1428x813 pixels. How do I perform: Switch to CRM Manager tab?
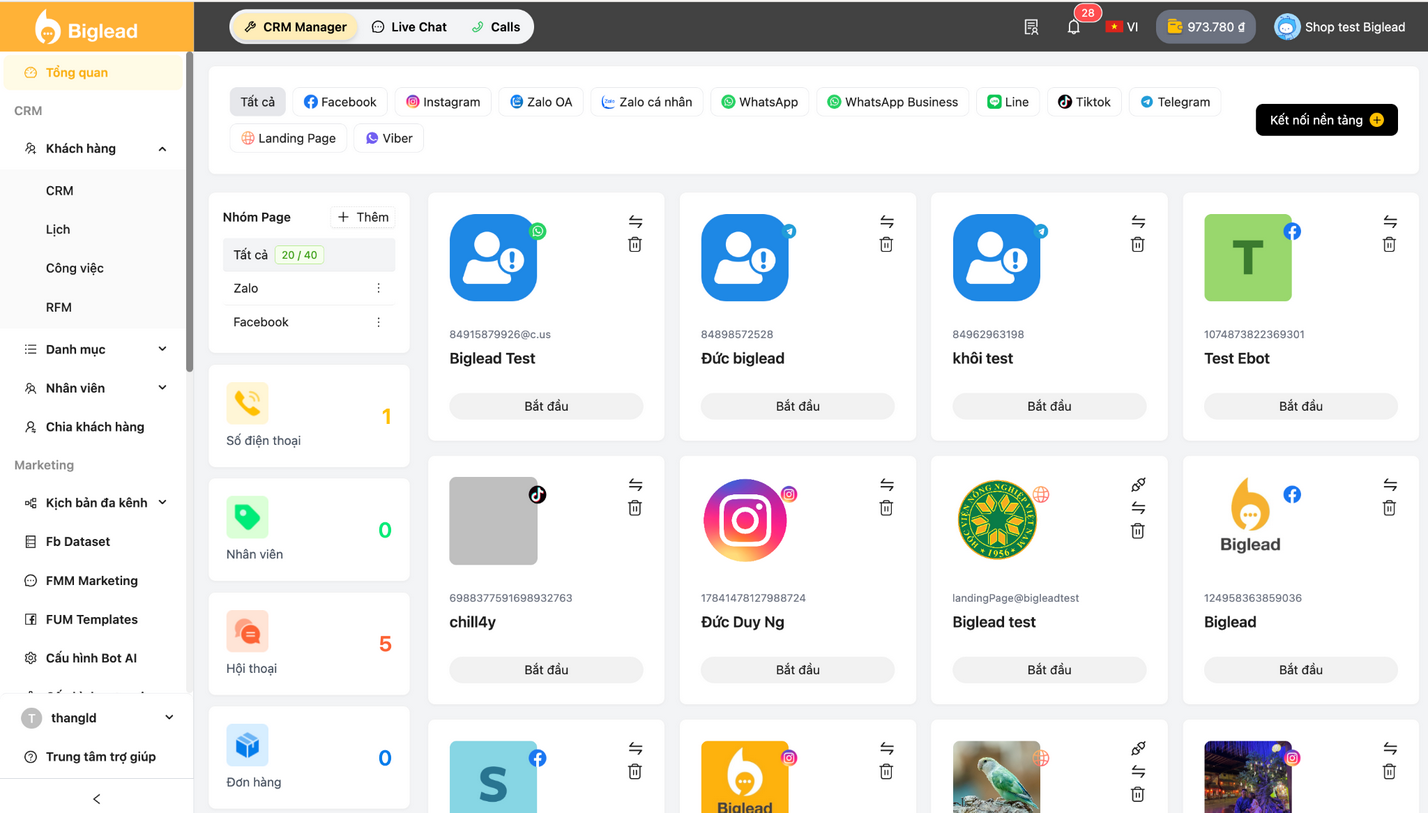[x=295, y=27]
